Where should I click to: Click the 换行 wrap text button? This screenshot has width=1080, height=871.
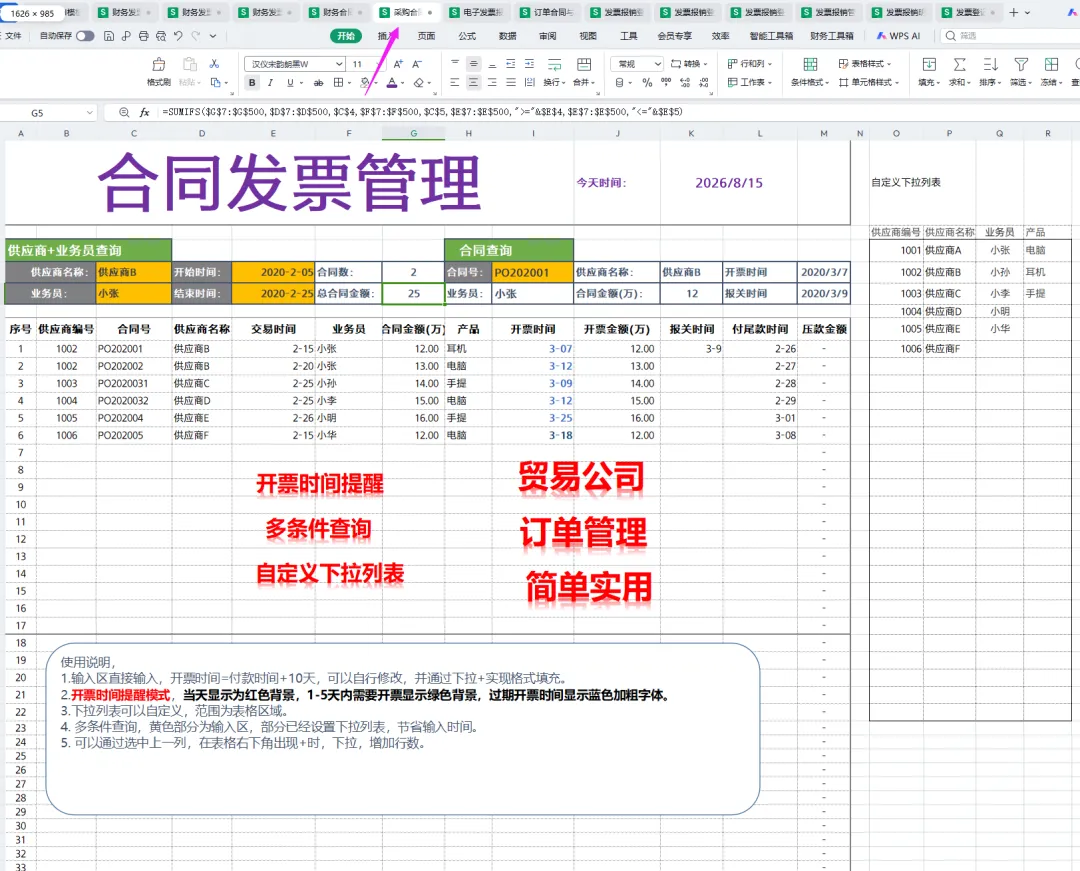pos(554,72)
